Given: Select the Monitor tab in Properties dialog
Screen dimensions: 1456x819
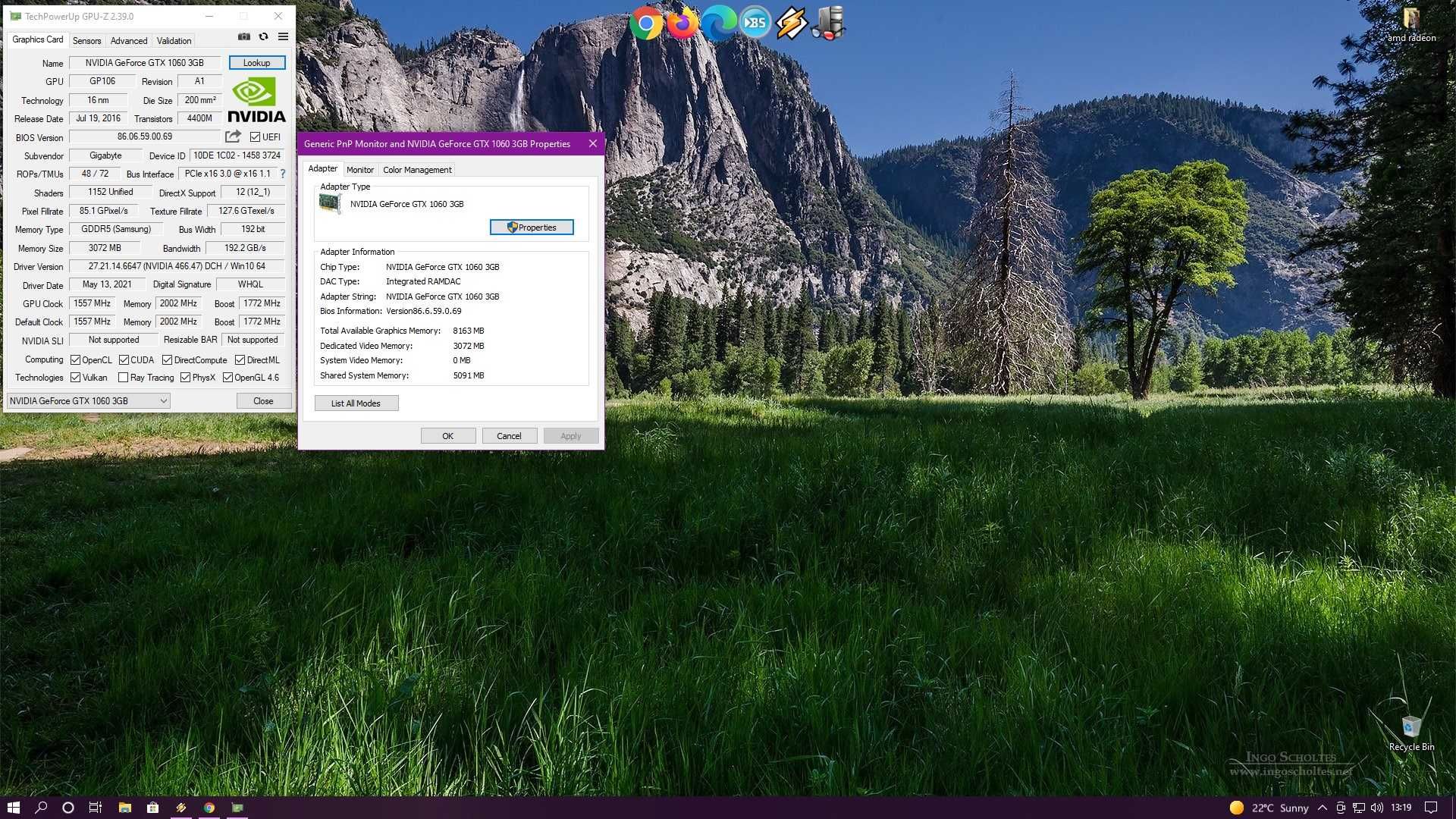Looking at the screenshot, I should (x=360, y=170).
